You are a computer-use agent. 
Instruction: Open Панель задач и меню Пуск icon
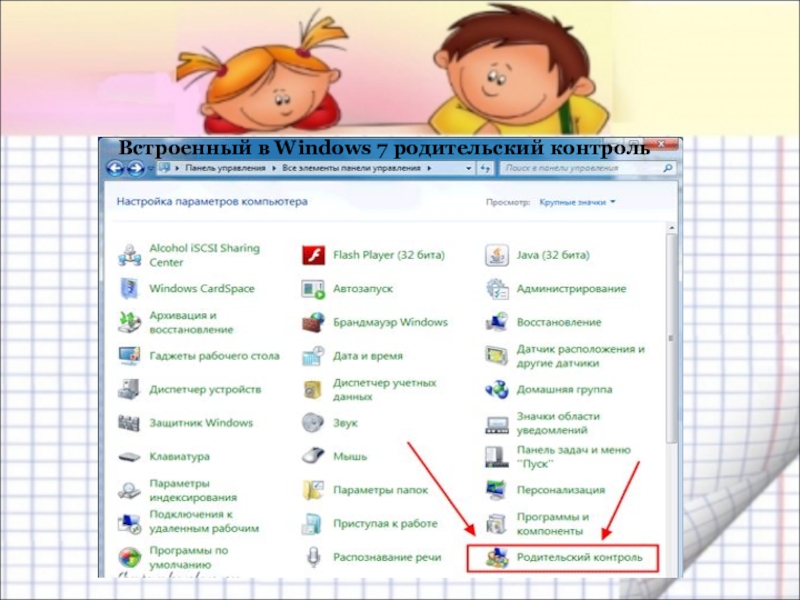496,457
